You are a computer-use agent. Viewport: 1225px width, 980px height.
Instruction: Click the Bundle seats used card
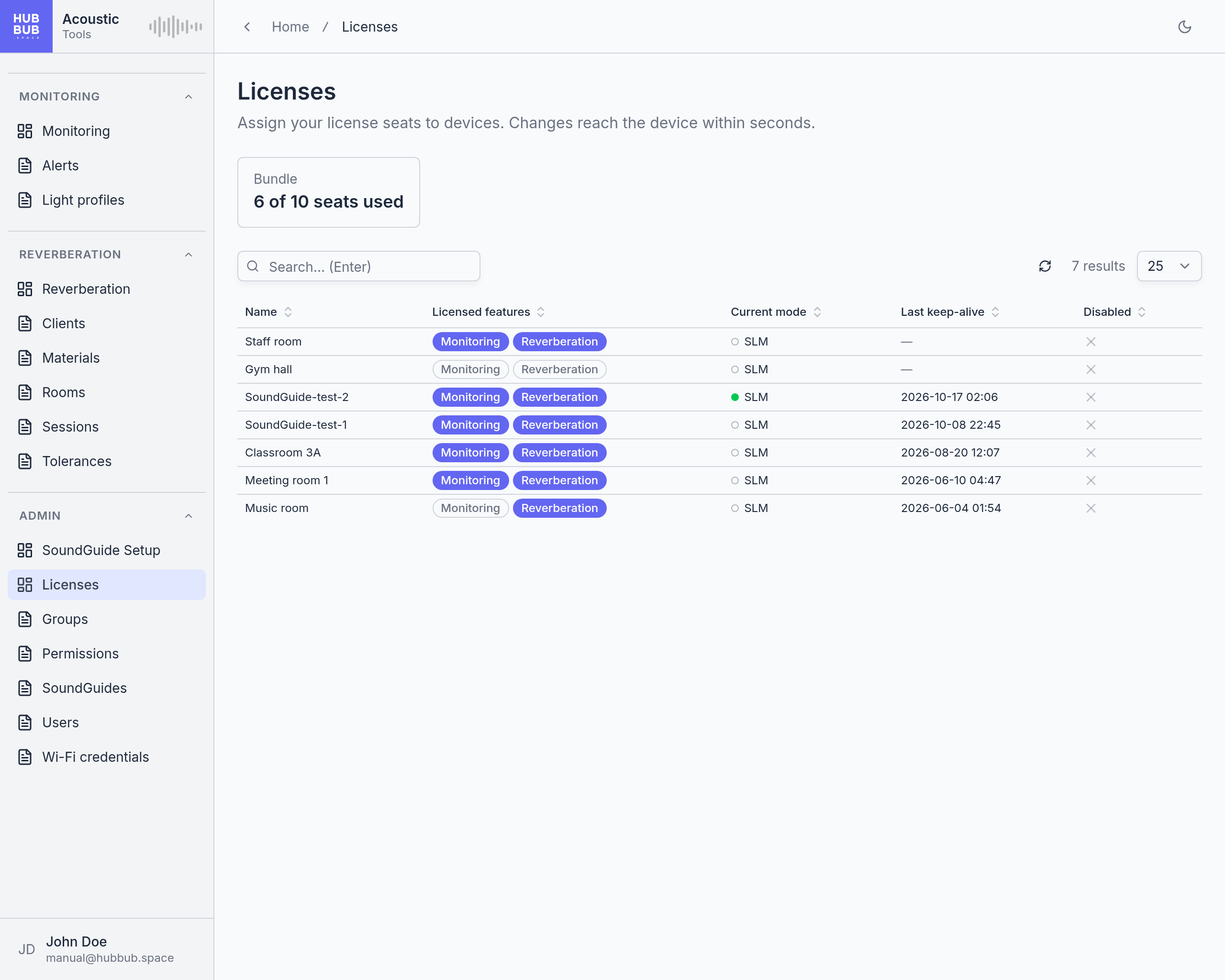(x=328, y=192)
